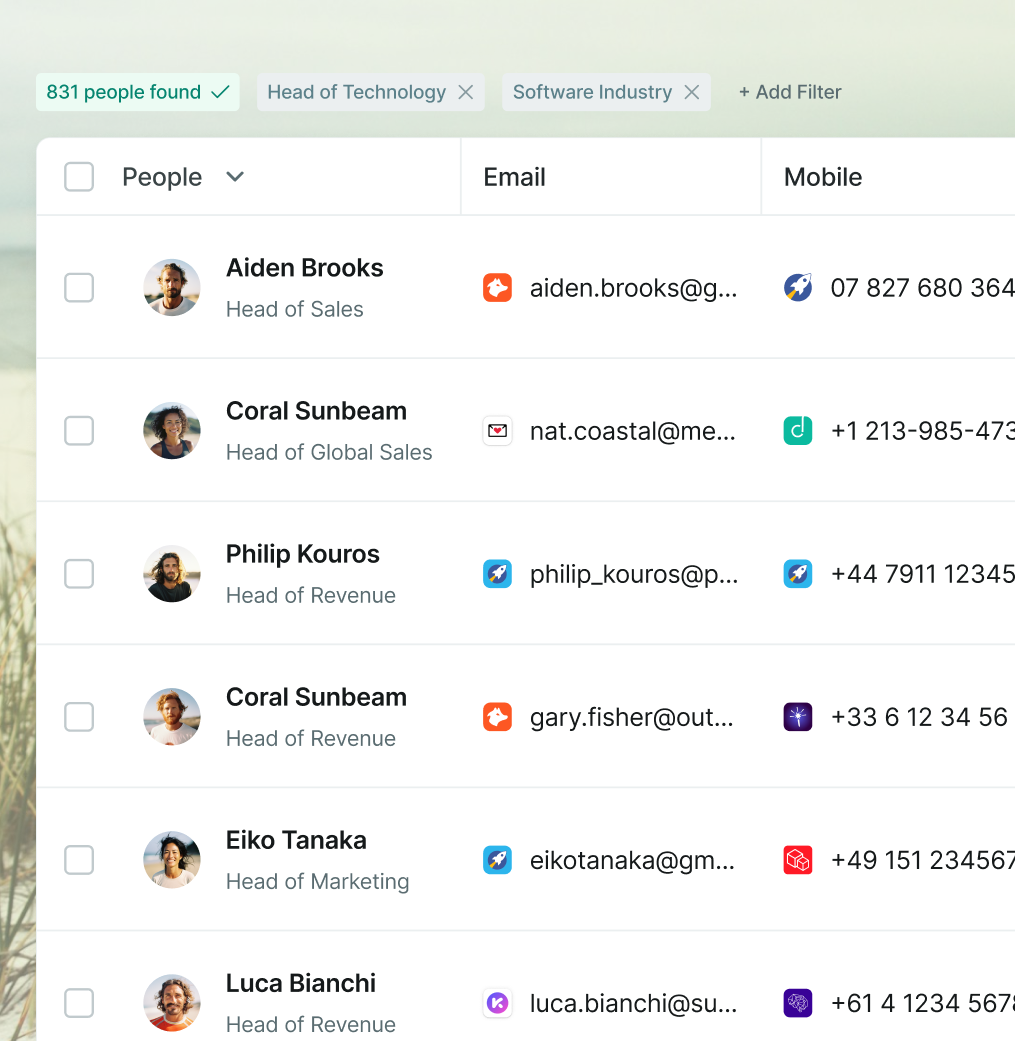Click the green d icon beside +1 213 number
The height and width of the screenshot is (1041, 1015).
pyautogui.click(x=797, y=431)
